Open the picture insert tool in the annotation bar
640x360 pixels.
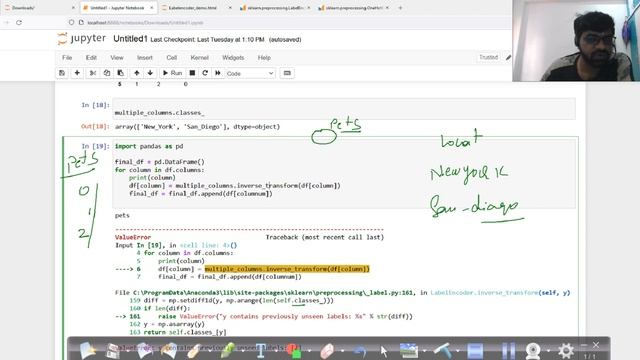pos(409,350)
